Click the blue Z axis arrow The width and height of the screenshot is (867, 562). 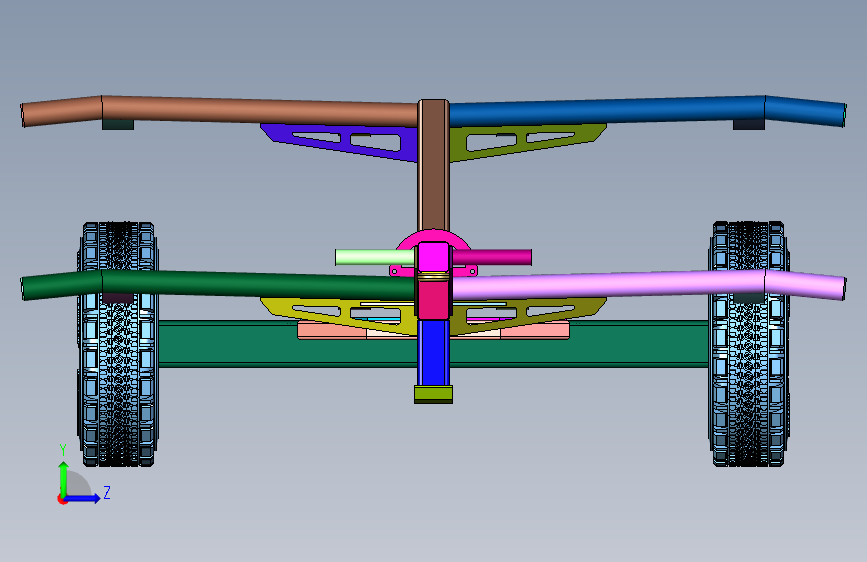tap(82, 498)
